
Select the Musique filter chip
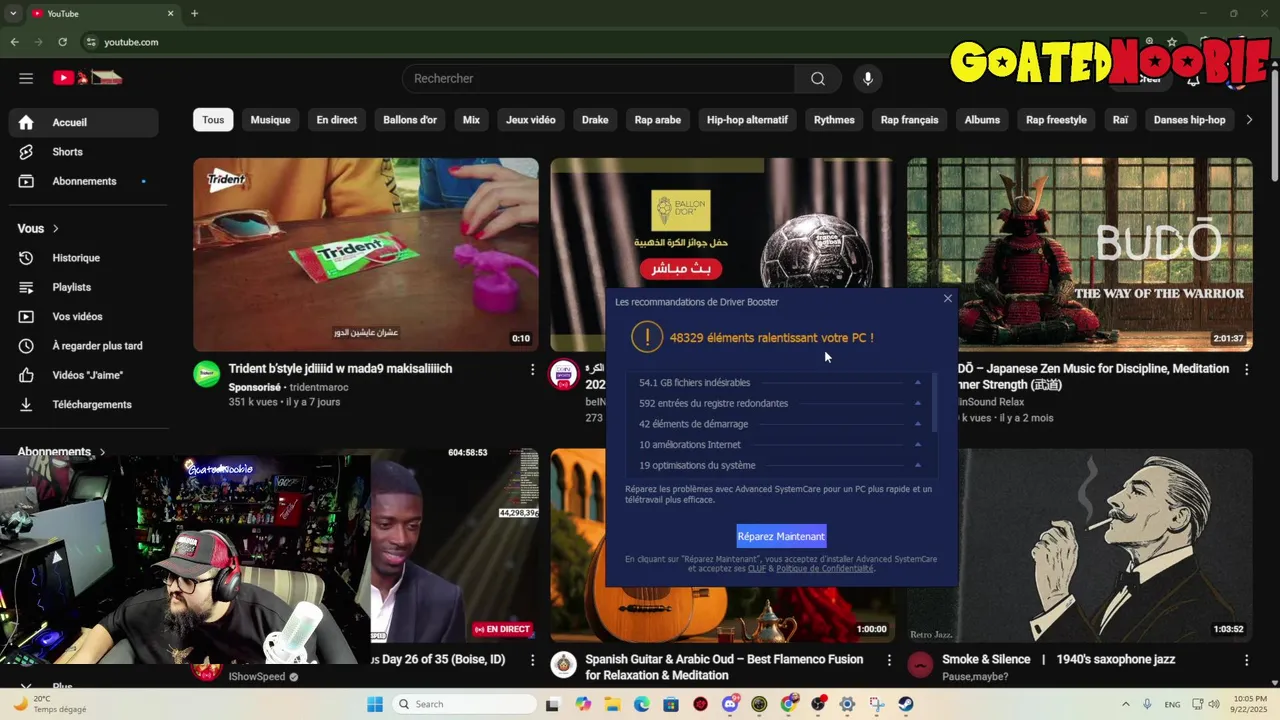(x=270, y=120)
